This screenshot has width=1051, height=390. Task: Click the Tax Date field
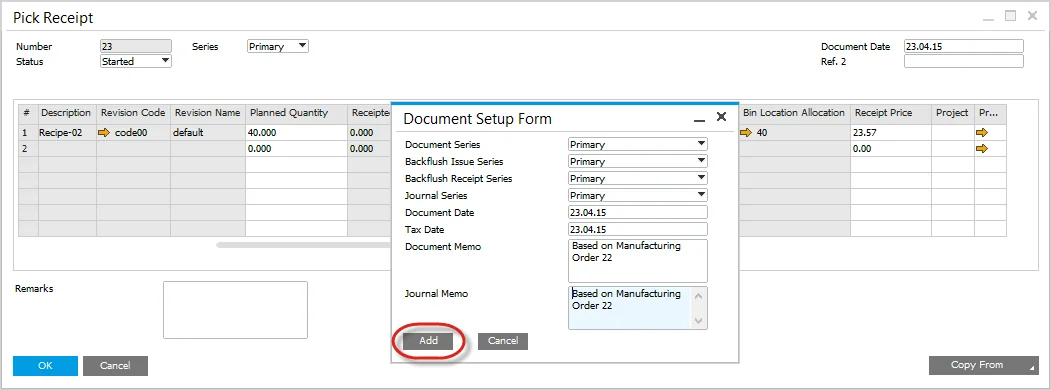tap(637, 230)
